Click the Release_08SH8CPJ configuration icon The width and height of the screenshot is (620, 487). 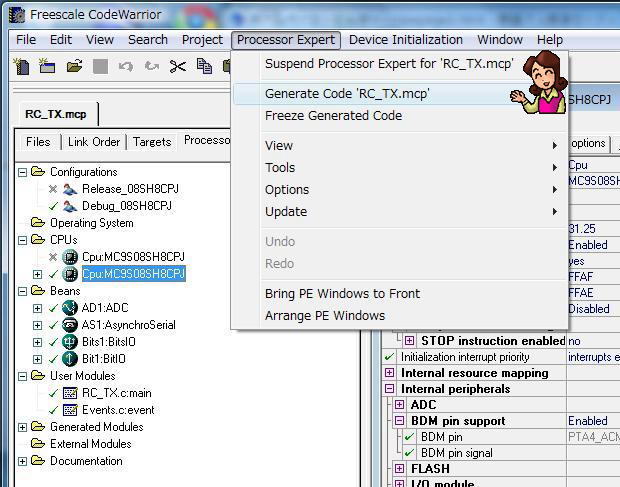[70, 189]
